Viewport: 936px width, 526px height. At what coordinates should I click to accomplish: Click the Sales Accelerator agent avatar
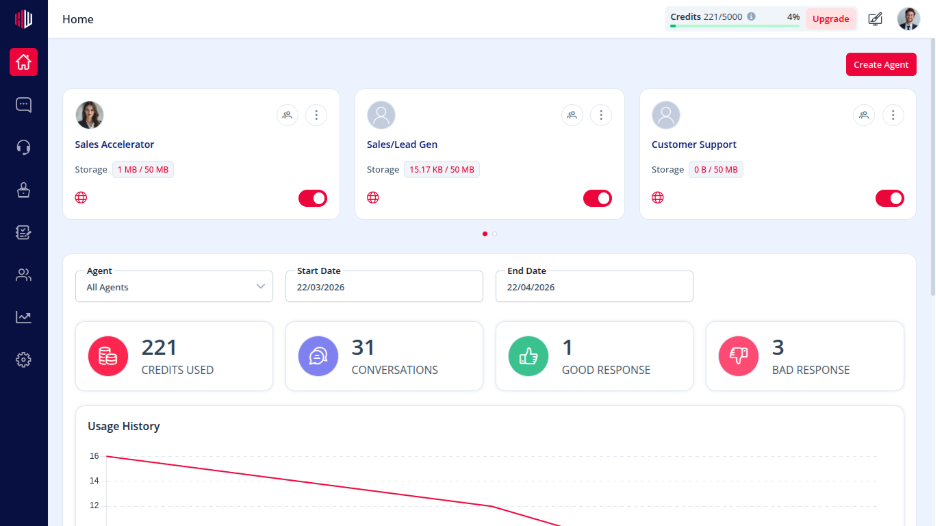tap(90, 115)
